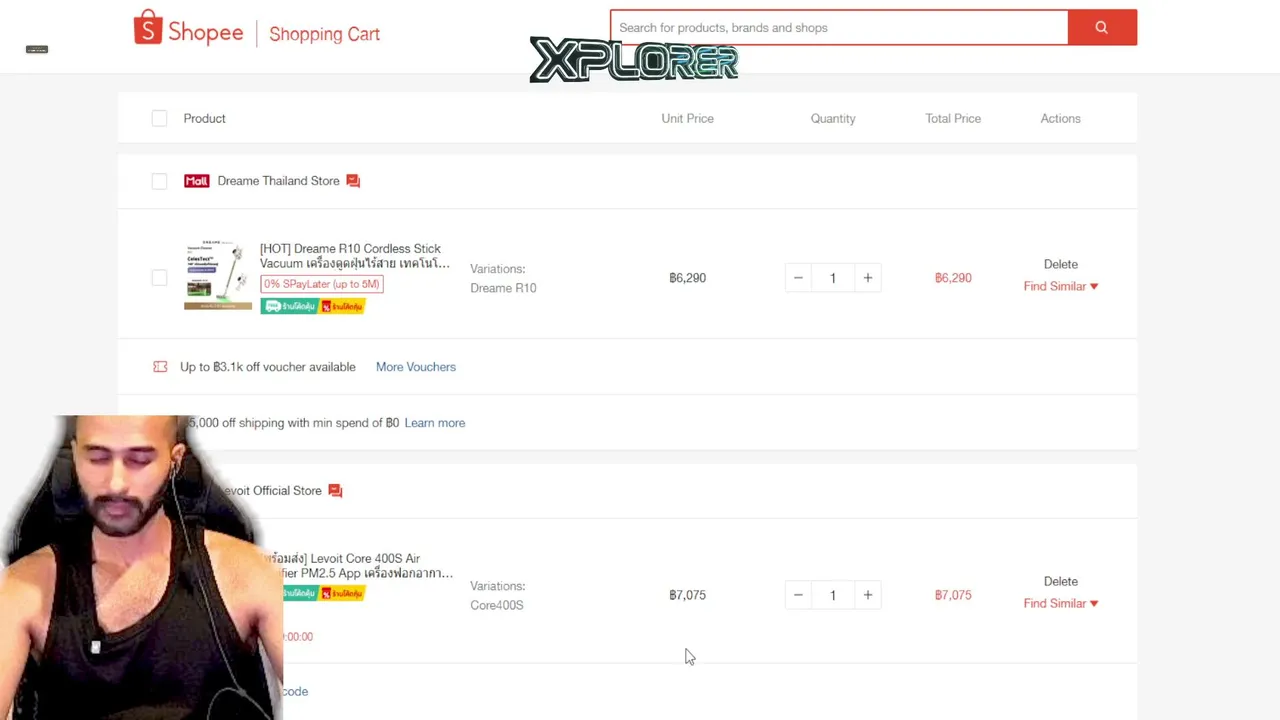Click the Mall badge beside Dreame store

196,181
